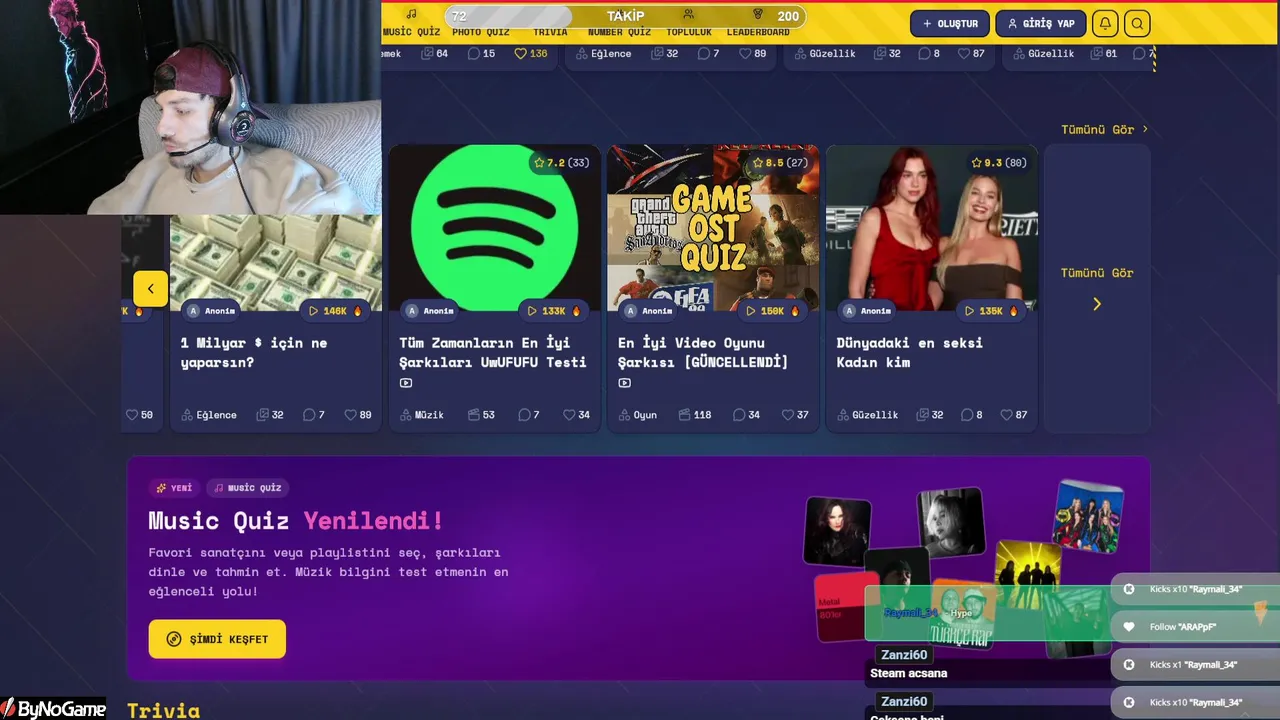Click video icon under En İyi Video Oyunu title
Screen dimensions: 1280x720
click(x=624, y=383)
